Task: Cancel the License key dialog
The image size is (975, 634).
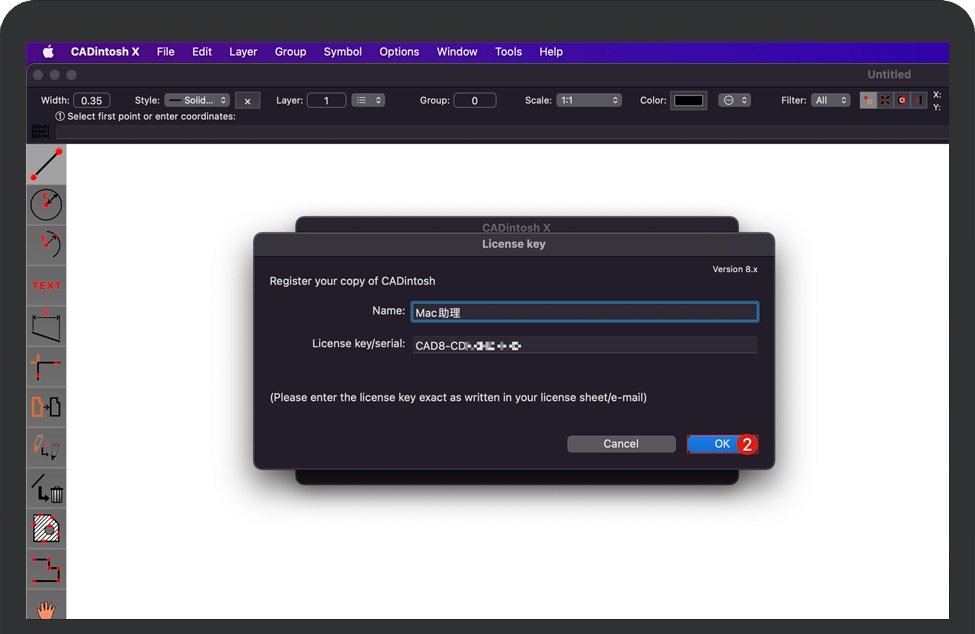Action: [621, 444]
